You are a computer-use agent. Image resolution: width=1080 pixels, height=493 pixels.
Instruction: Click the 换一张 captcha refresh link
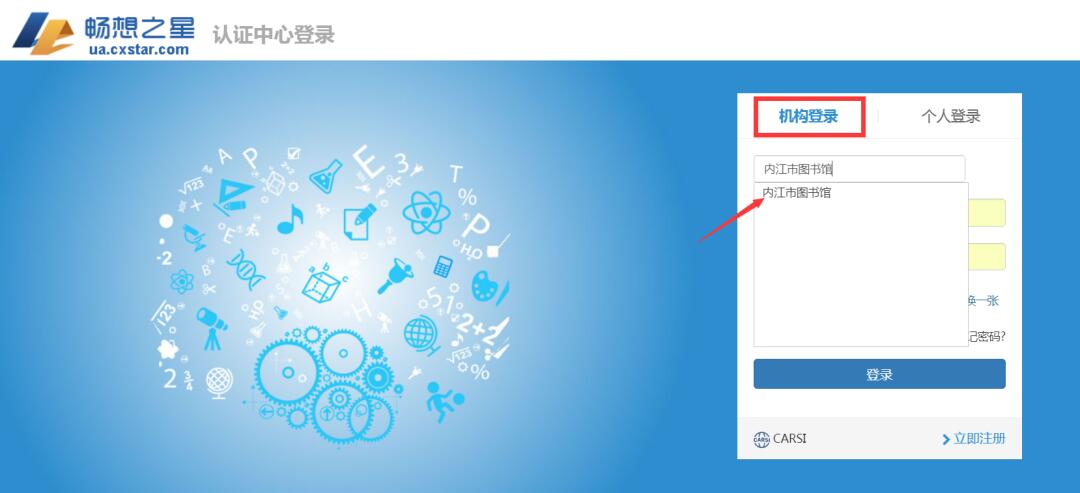tap(984, 301)
